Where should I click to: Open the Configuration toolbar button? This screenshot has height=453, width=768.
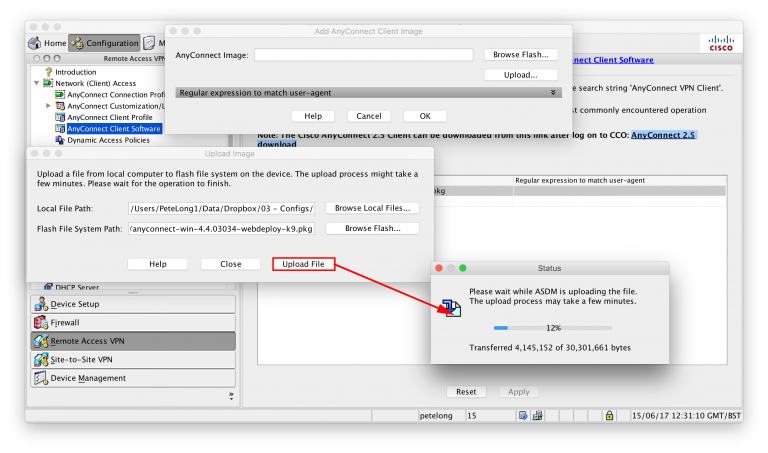coord(105,43)
